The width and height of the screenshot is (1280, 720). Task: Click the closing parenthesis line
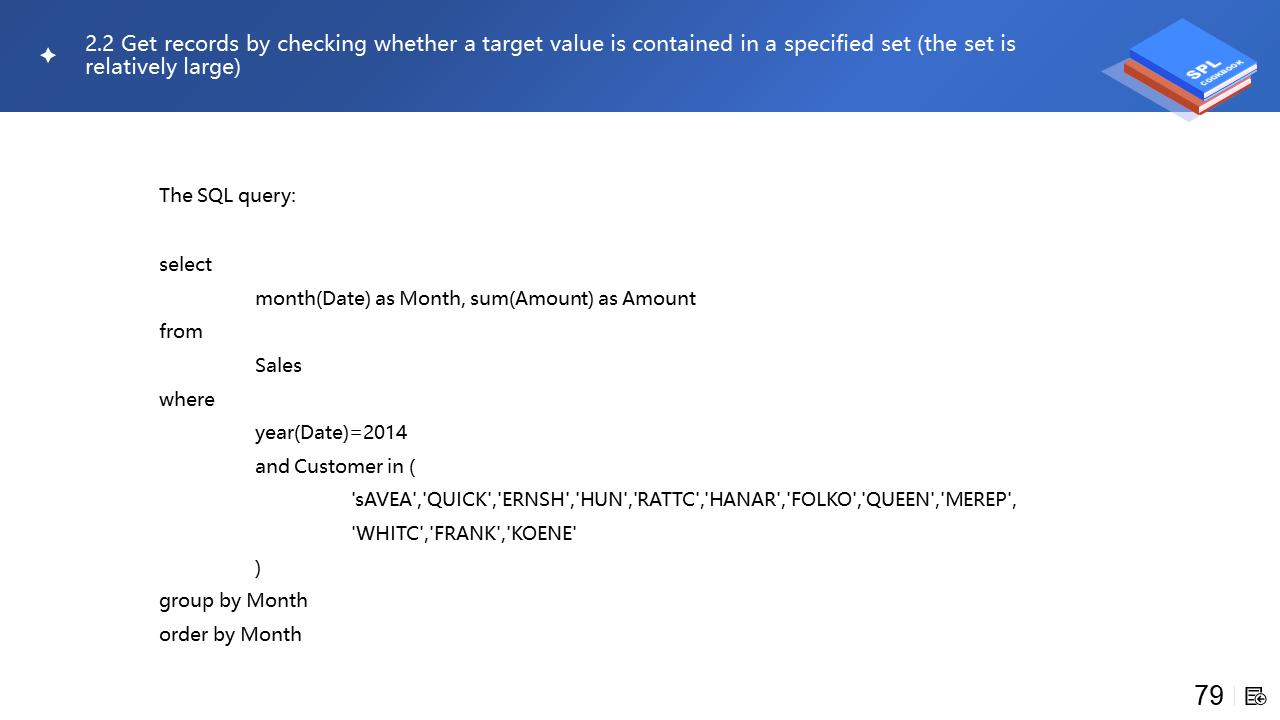click(258, 568)
